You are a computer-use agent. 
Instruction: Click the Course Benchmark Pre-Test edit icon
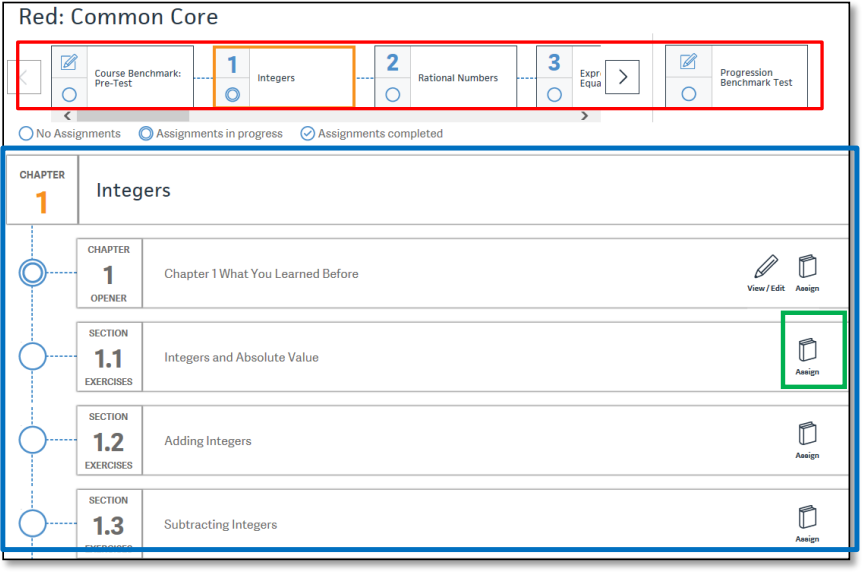[69, 63]
